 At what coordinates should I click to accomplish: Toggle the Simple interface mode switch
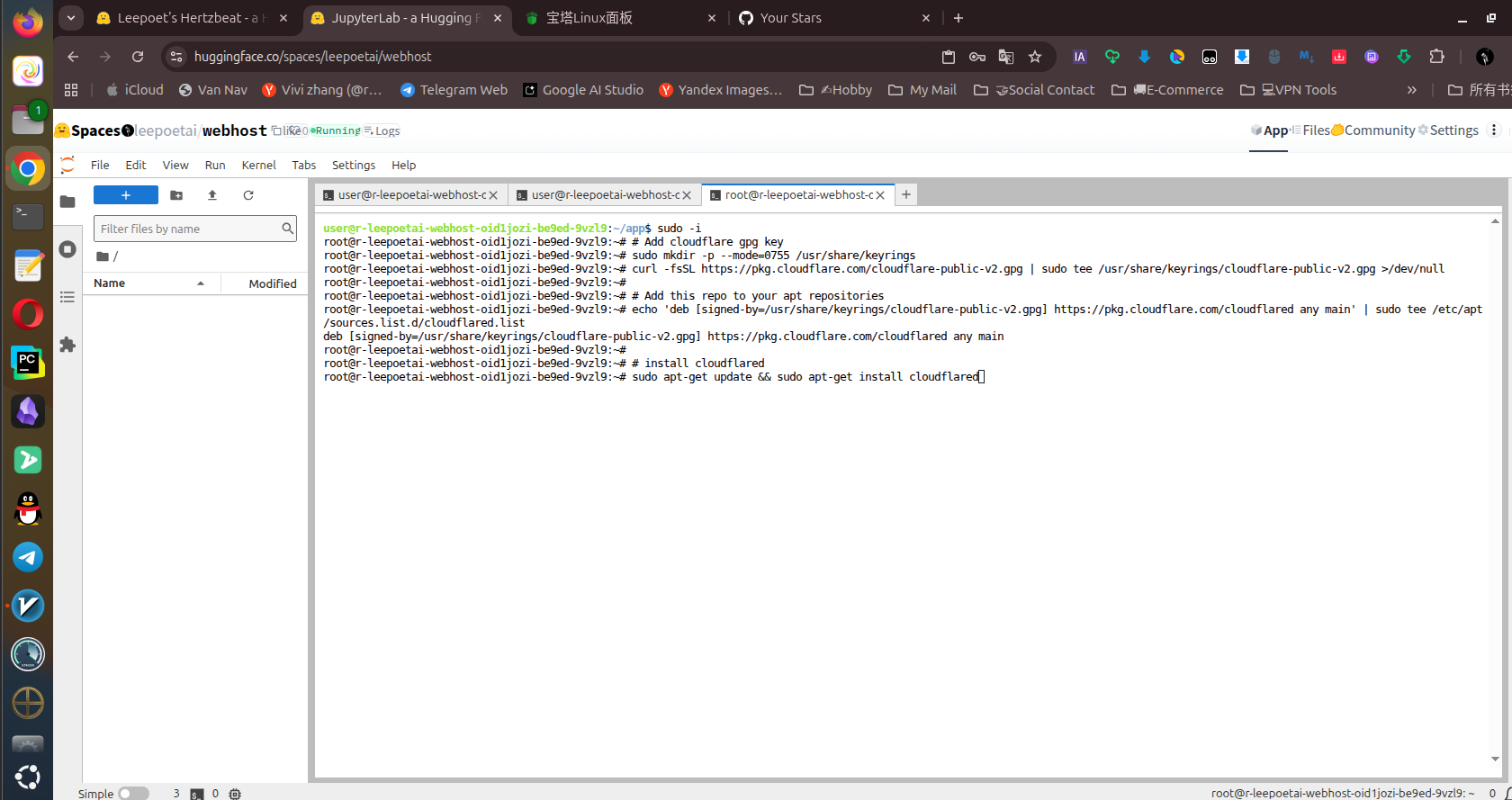pyautogui.click(x=133, y=794)
